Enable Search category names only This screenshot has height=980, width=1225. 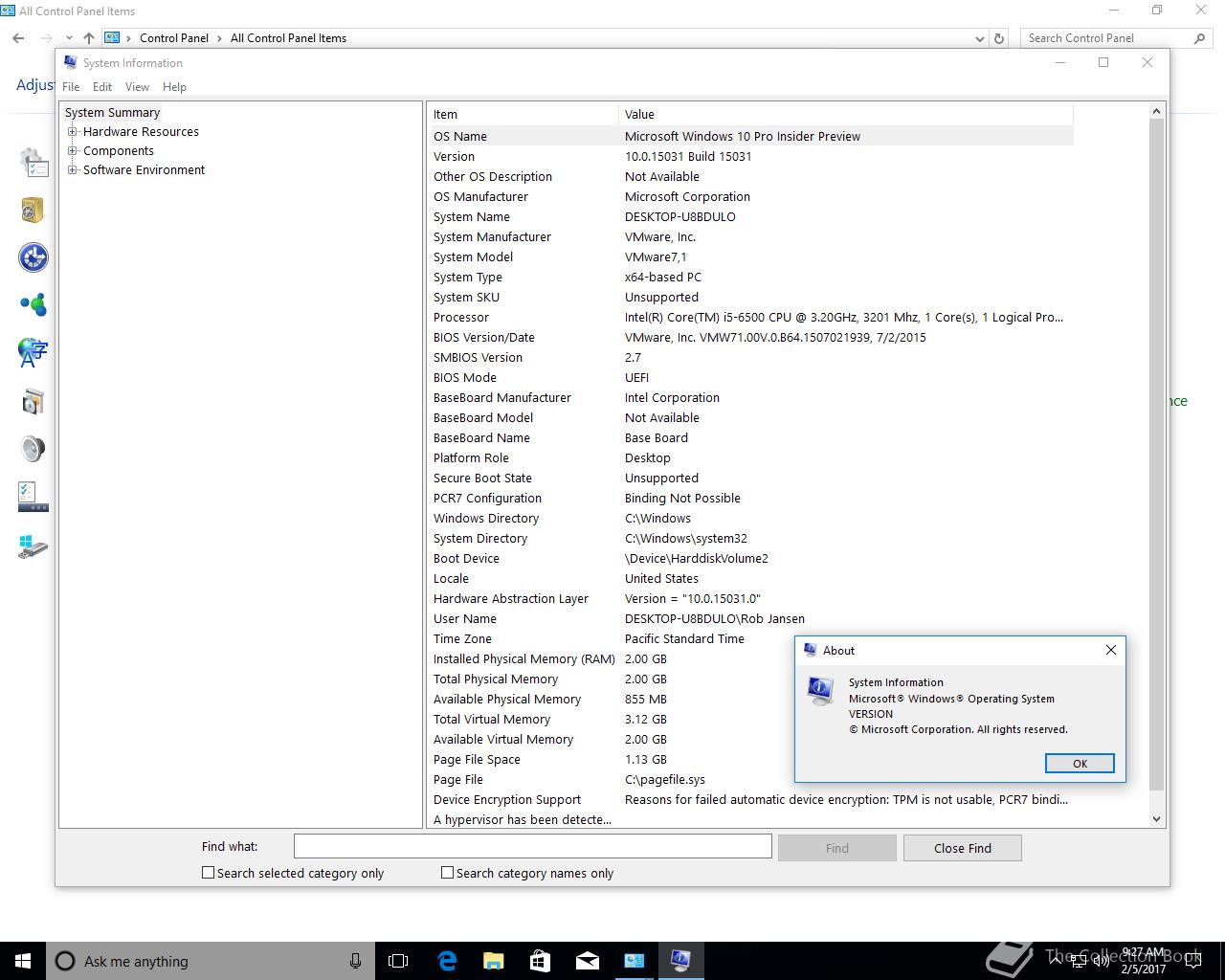(x=447, y=873)
